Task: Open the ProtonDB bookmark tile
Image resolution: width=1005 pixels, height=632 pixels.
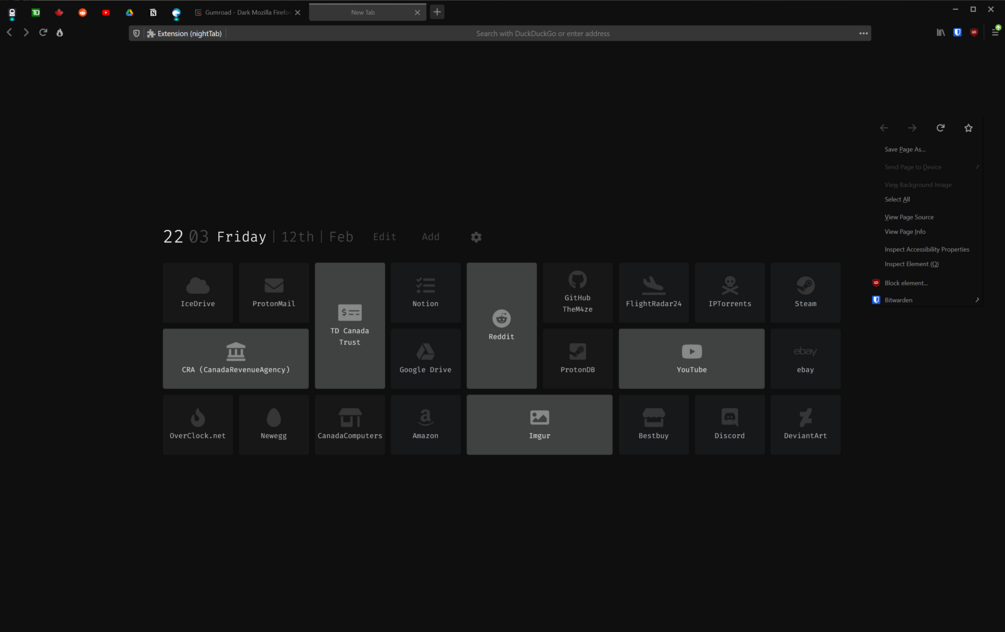Action: [577, 358]
